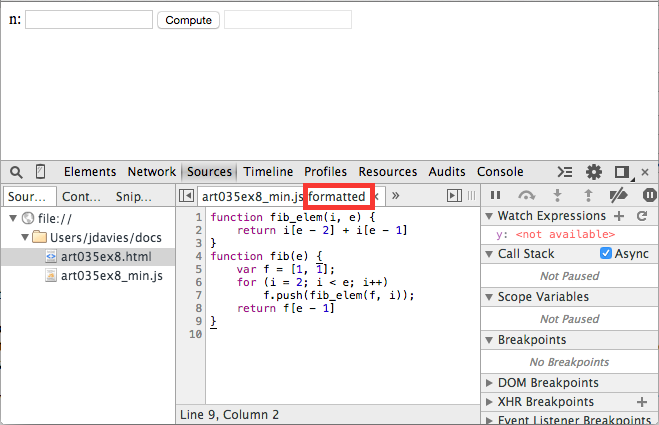
Task: Select the Sources panel tab
Action: [209, 172]
